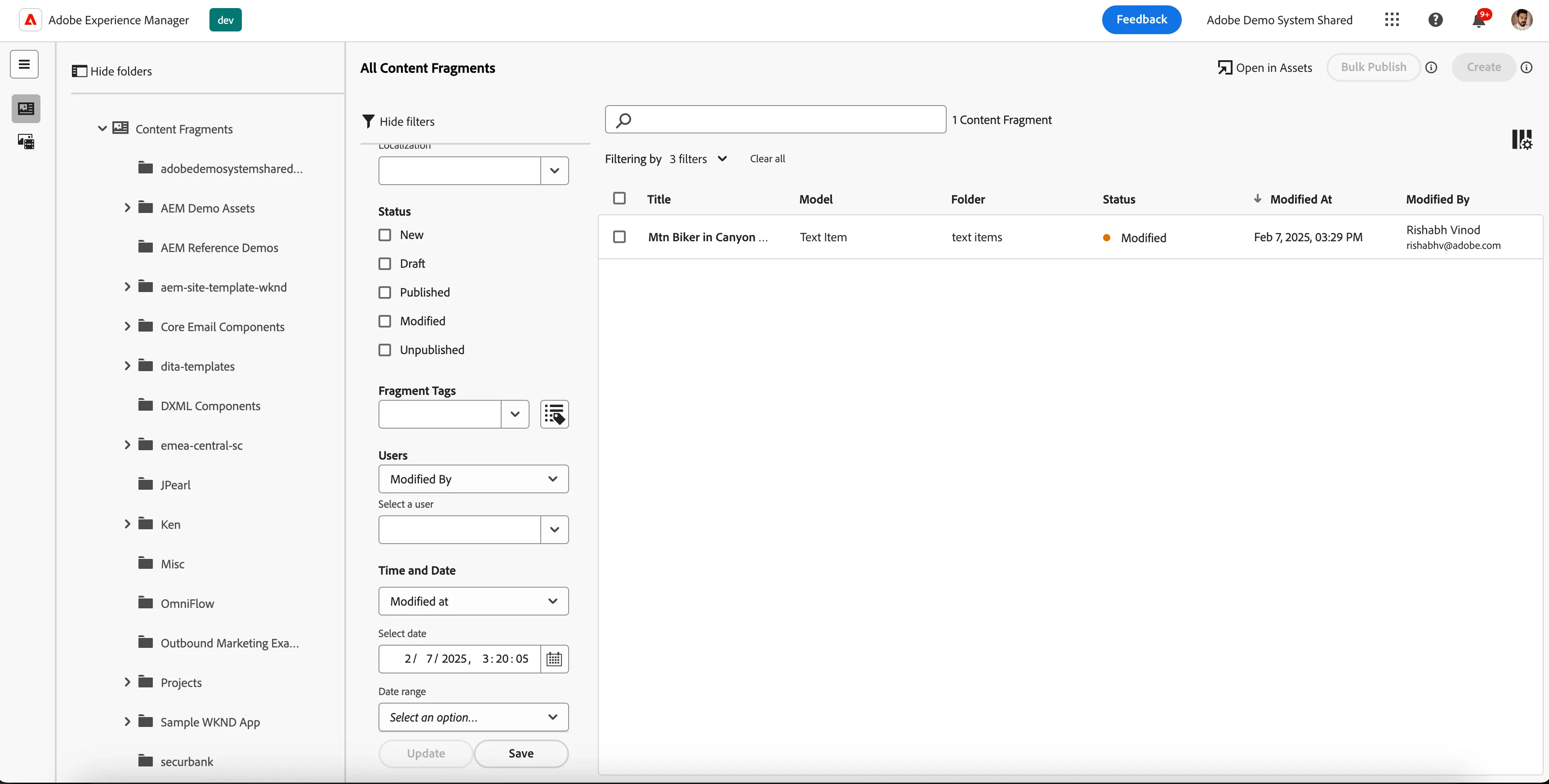Expand the AEM Demo Assets folder
The height and width of the screenshot is (784, 1549).
128,208
